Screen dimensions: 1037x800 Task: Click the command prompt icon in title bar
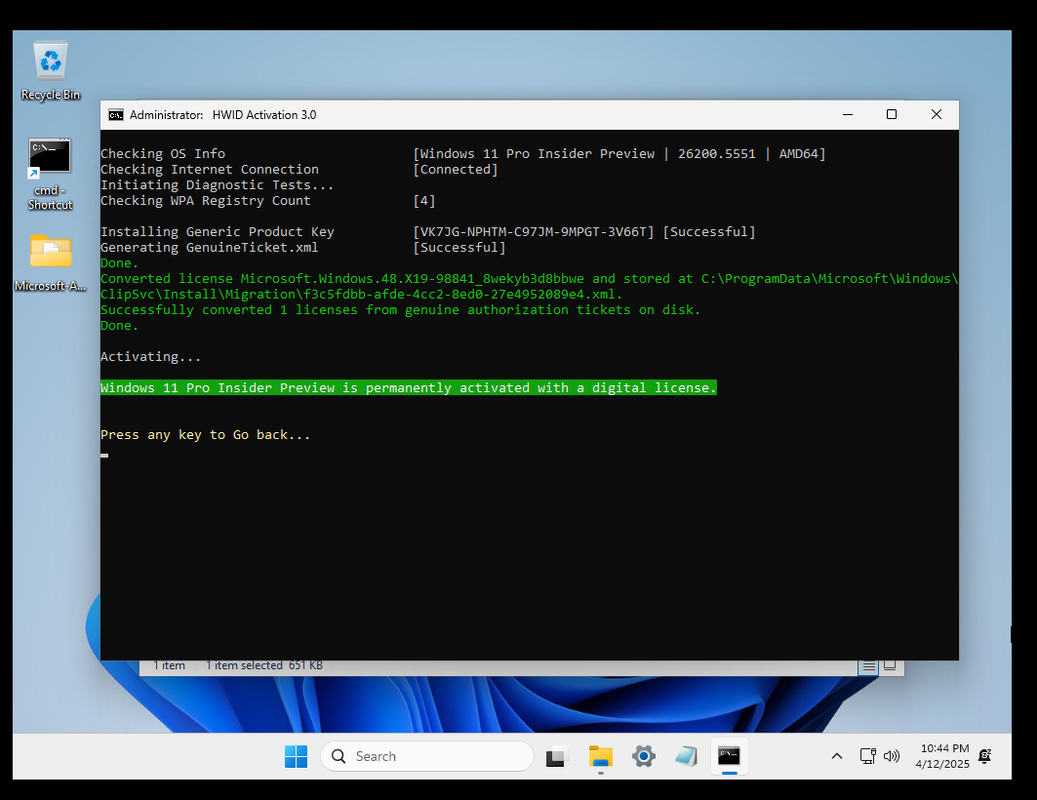pos(116,115)
